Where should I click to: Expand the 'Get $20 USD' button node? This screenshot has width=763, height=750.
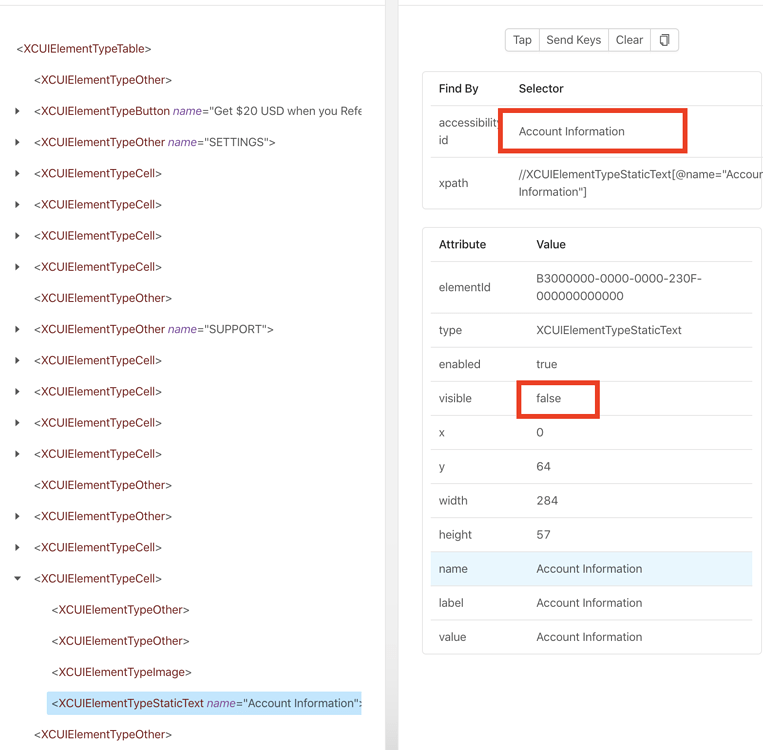(x=18, y=111)
